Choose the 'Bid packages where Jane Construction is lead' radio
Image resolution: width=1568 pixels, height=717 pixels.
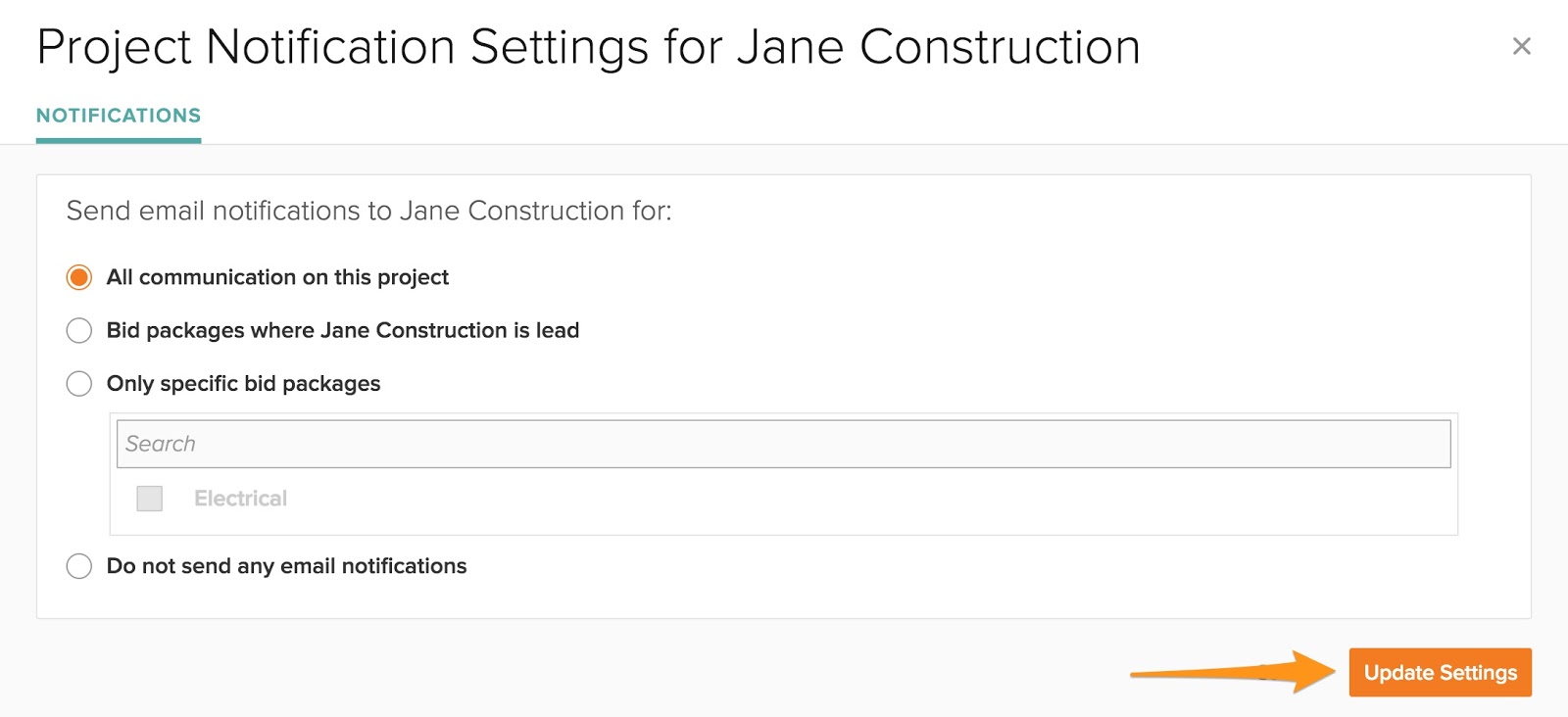coord(79,331)
